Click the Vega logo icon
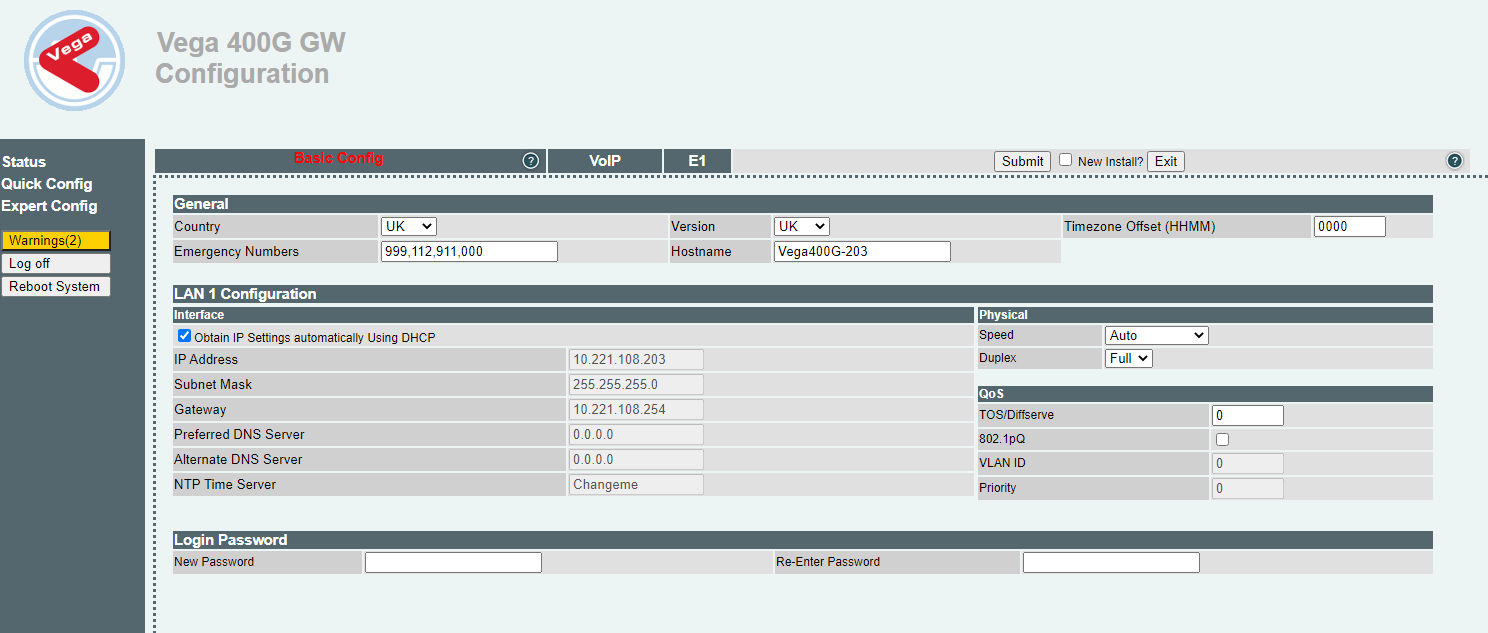Image resolution: width=1488 pixels, height=633 pixels. [75, 60]
